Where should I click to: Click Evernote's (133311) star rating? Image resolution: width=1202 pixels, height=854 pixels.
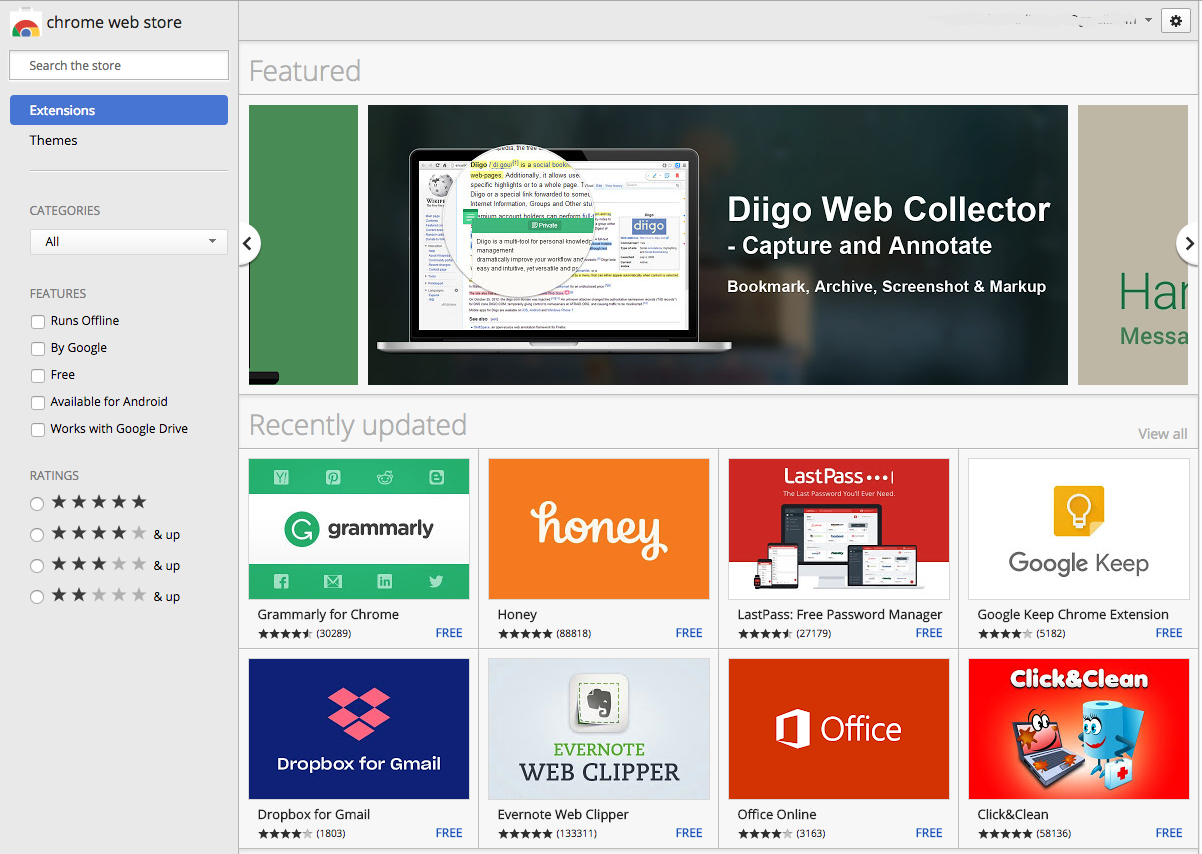pyautogui.click(x=525, y=833)
